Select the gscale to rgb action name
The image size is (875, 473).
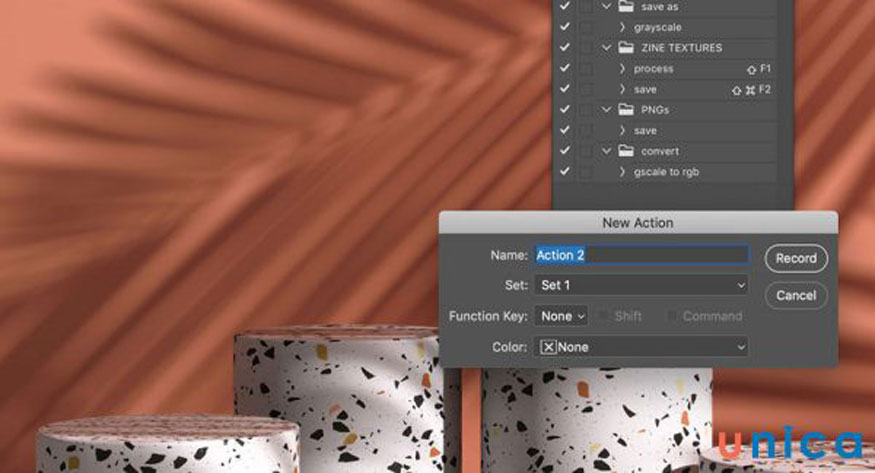(x=666, y=172)
